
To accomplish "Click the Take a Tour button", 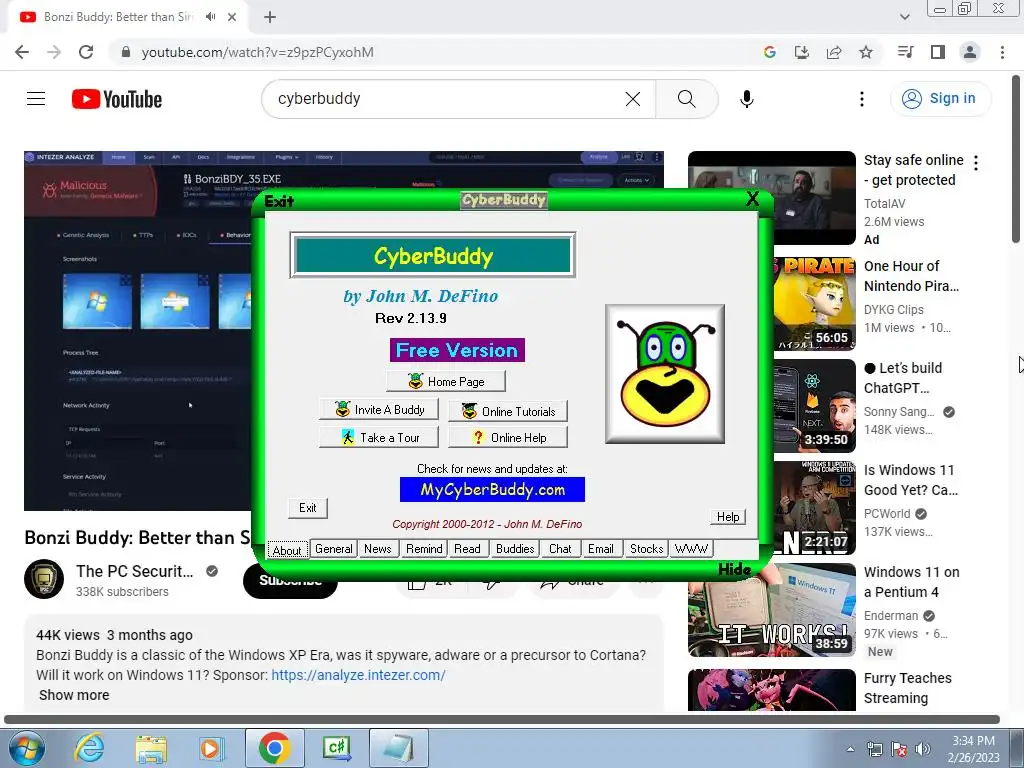I will point(379,438).
